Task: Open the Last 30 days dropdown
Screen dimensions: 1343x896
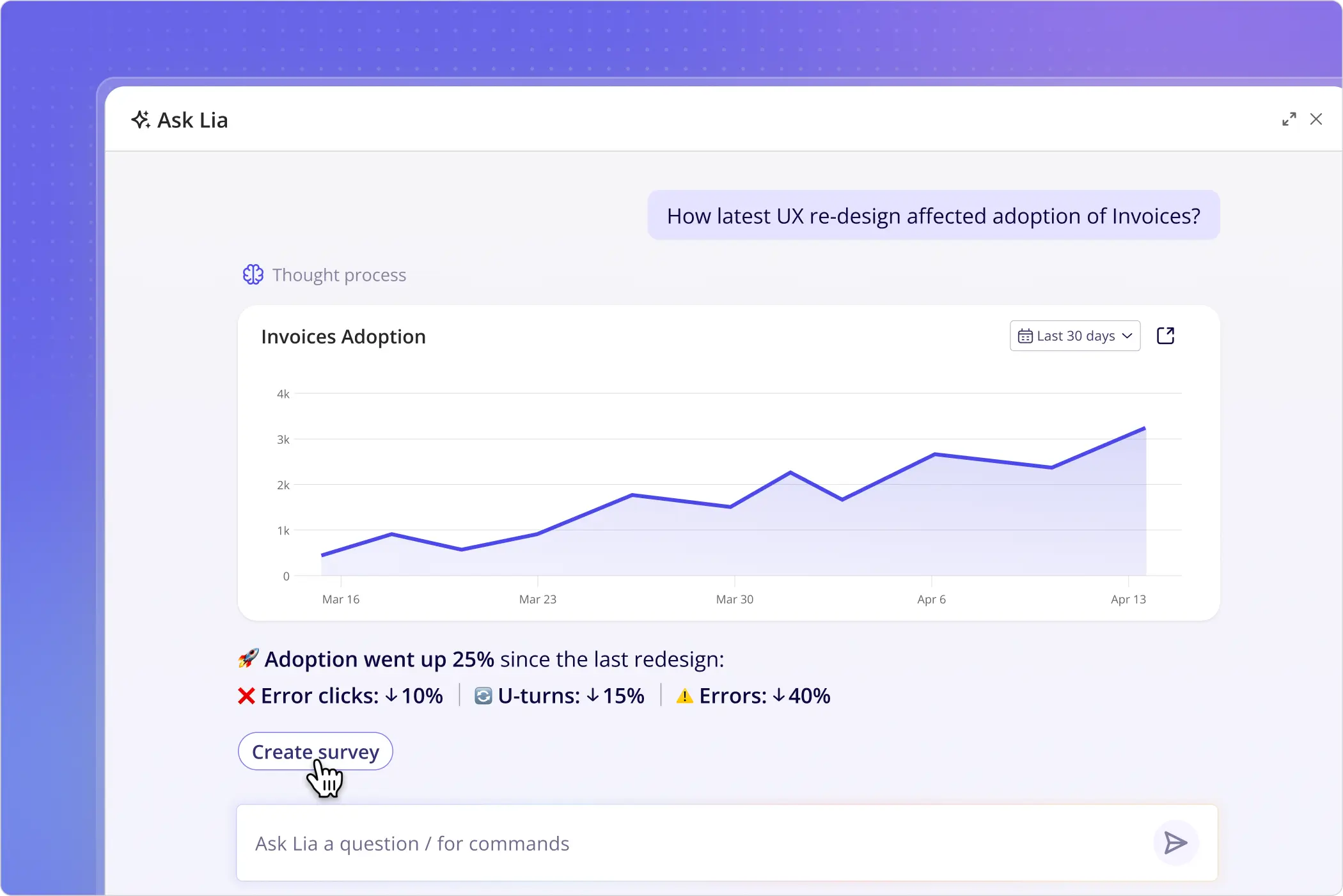Action: pos(1075,336)
